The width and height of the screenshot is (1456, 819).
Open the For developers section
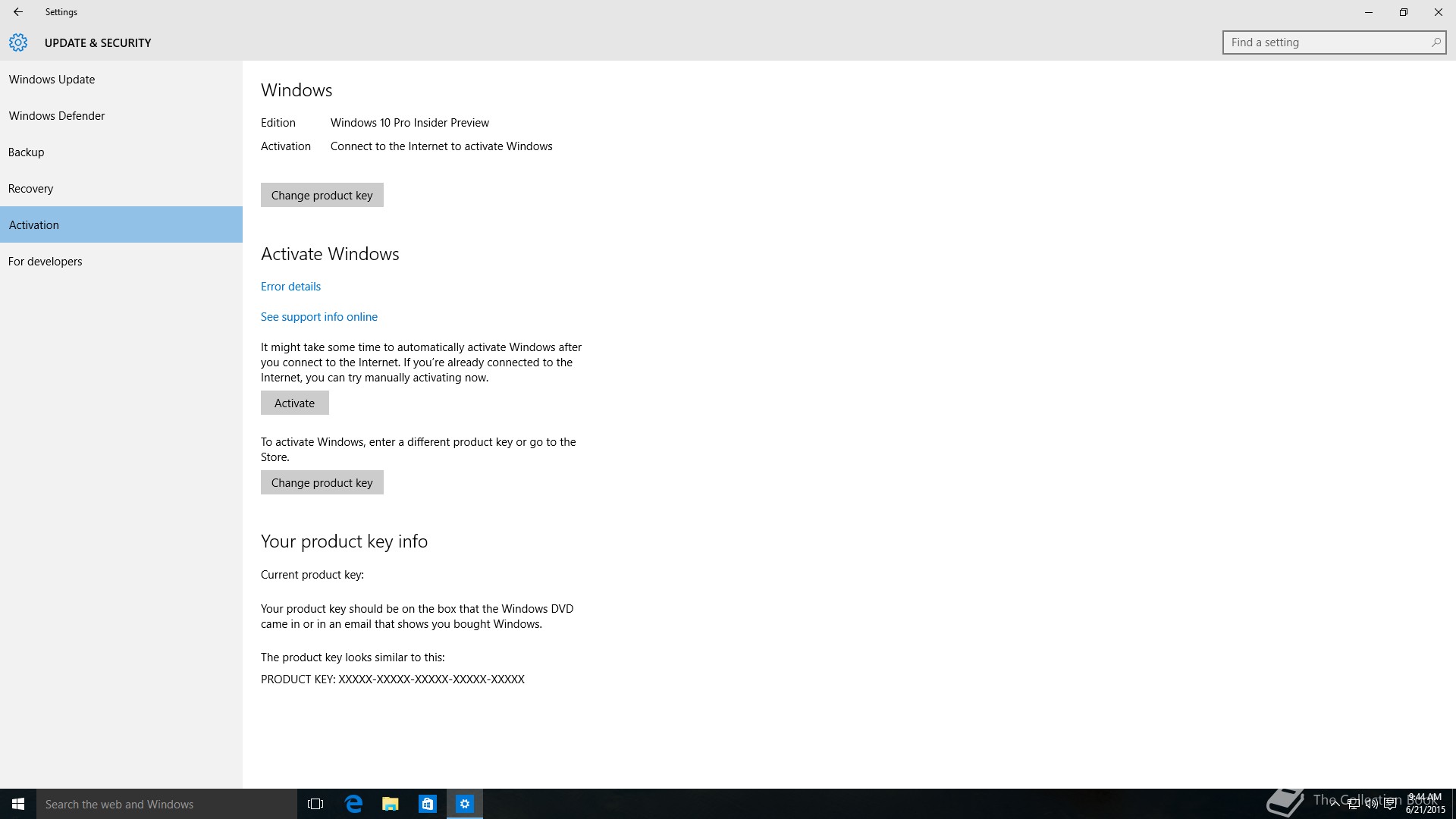tap(121, 262)
